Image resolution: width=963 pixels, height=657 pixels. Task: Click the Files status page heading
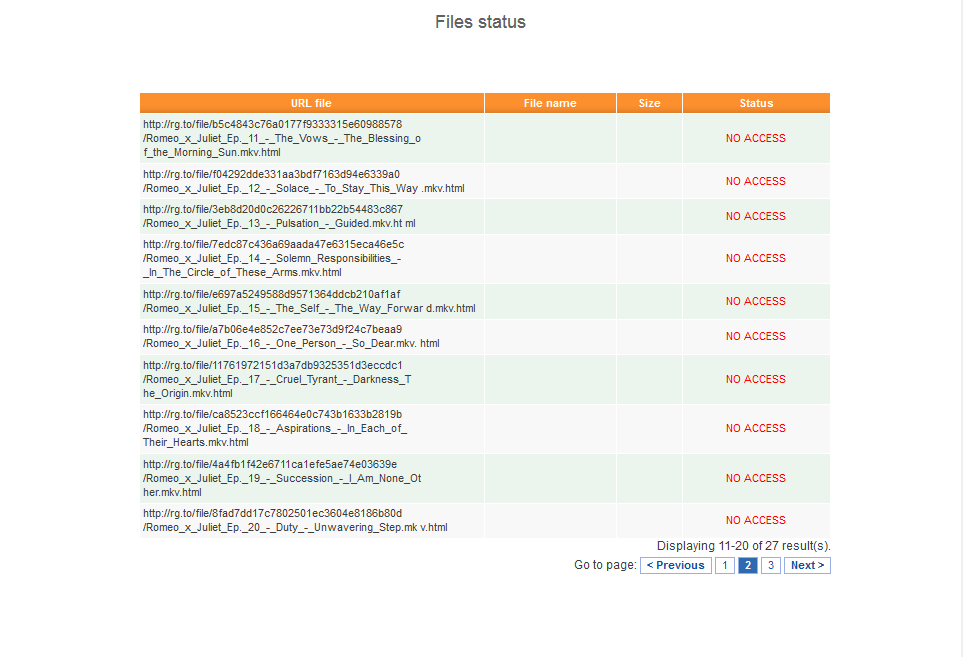tap(480, 22)
